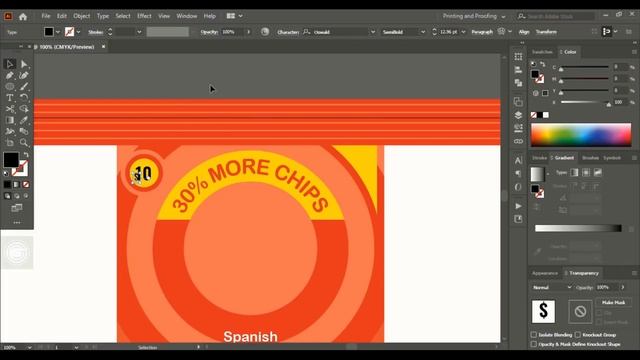Click the Make Mask button
640x360 pixels.
[613, 302]
